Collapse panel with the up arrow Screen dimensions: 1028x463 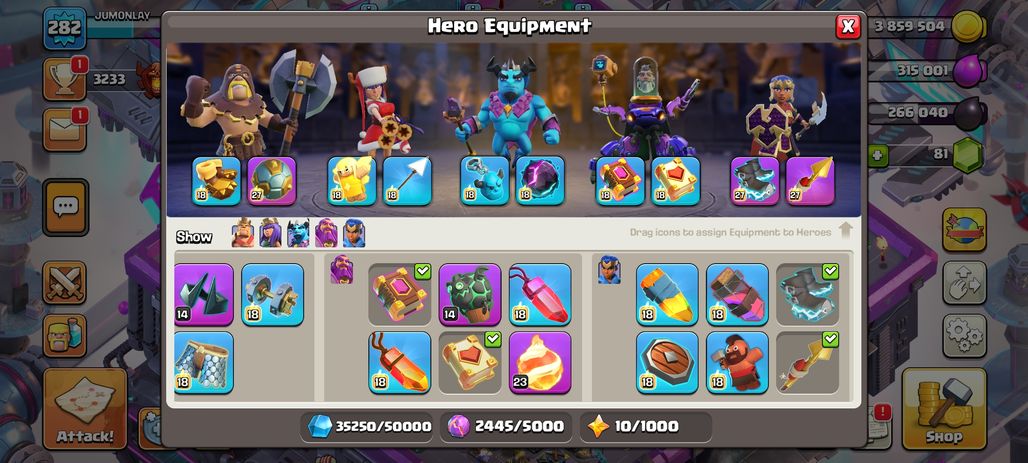pos(845,230)
